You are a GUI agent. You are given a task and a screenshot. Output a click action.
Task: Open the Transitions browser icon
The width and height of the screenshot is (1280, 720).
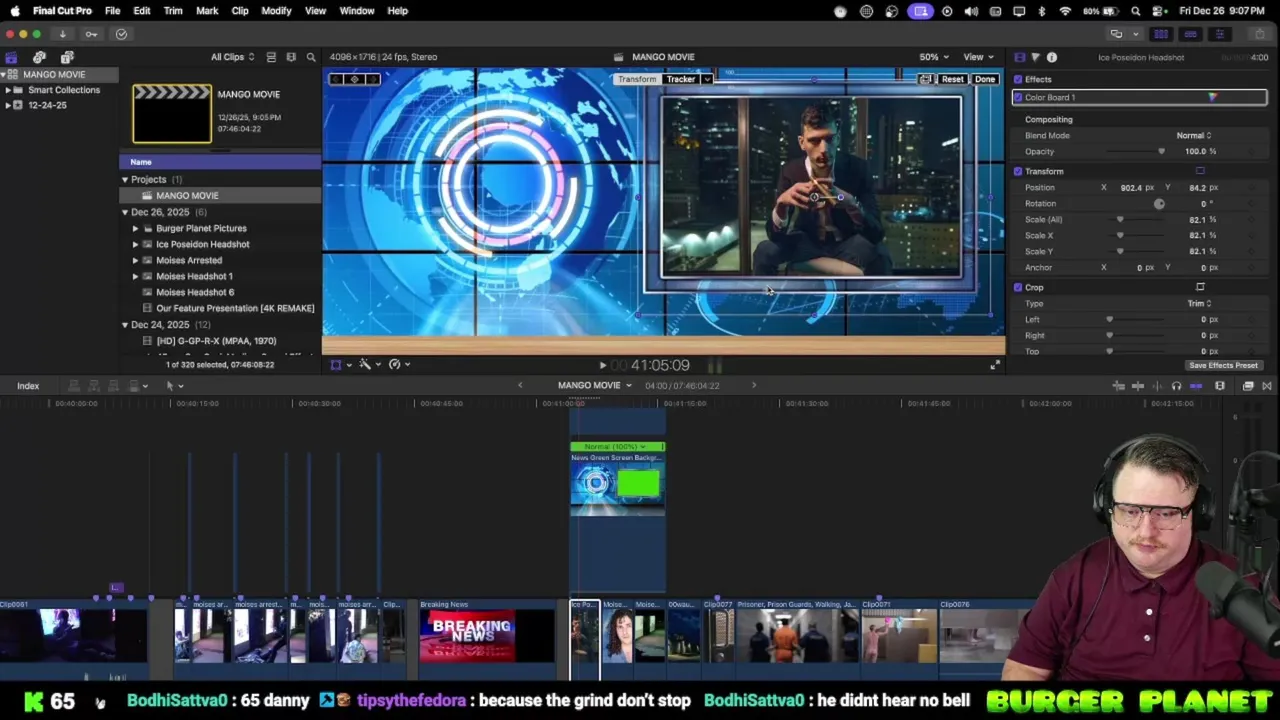click(1267, 386)
